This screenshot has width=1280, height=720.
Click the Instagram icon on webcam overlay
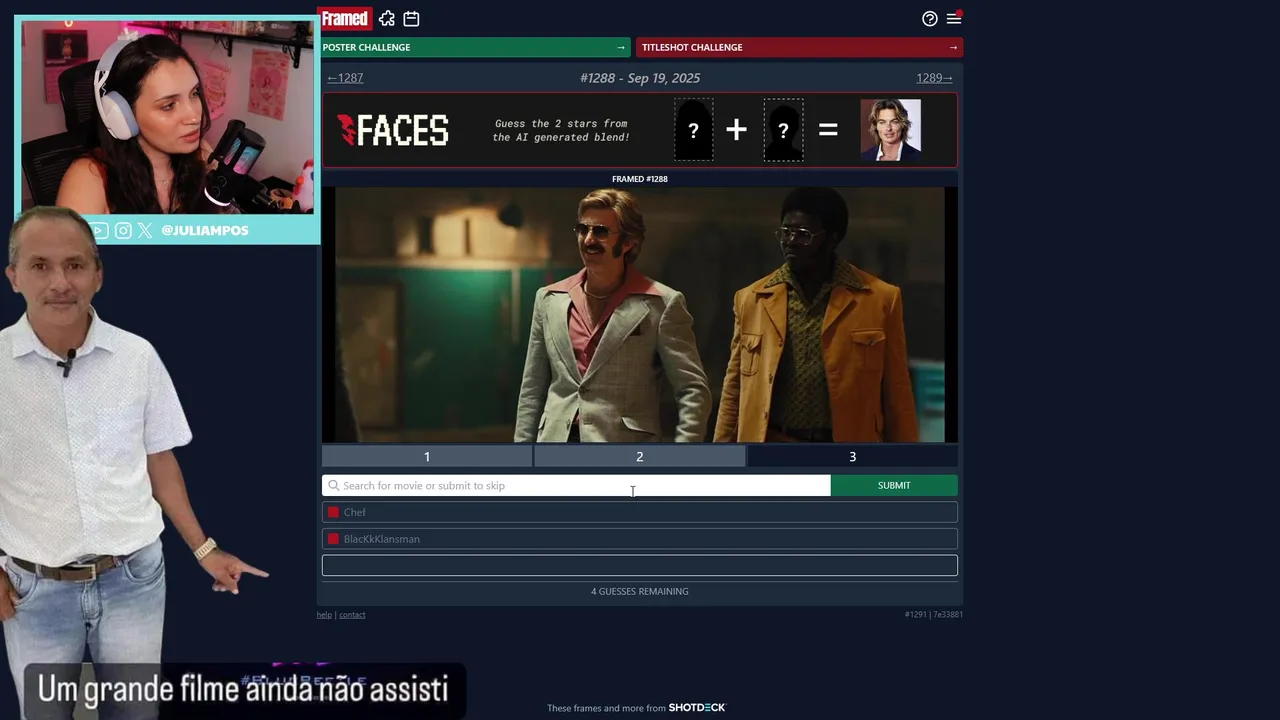pos(123,230)
